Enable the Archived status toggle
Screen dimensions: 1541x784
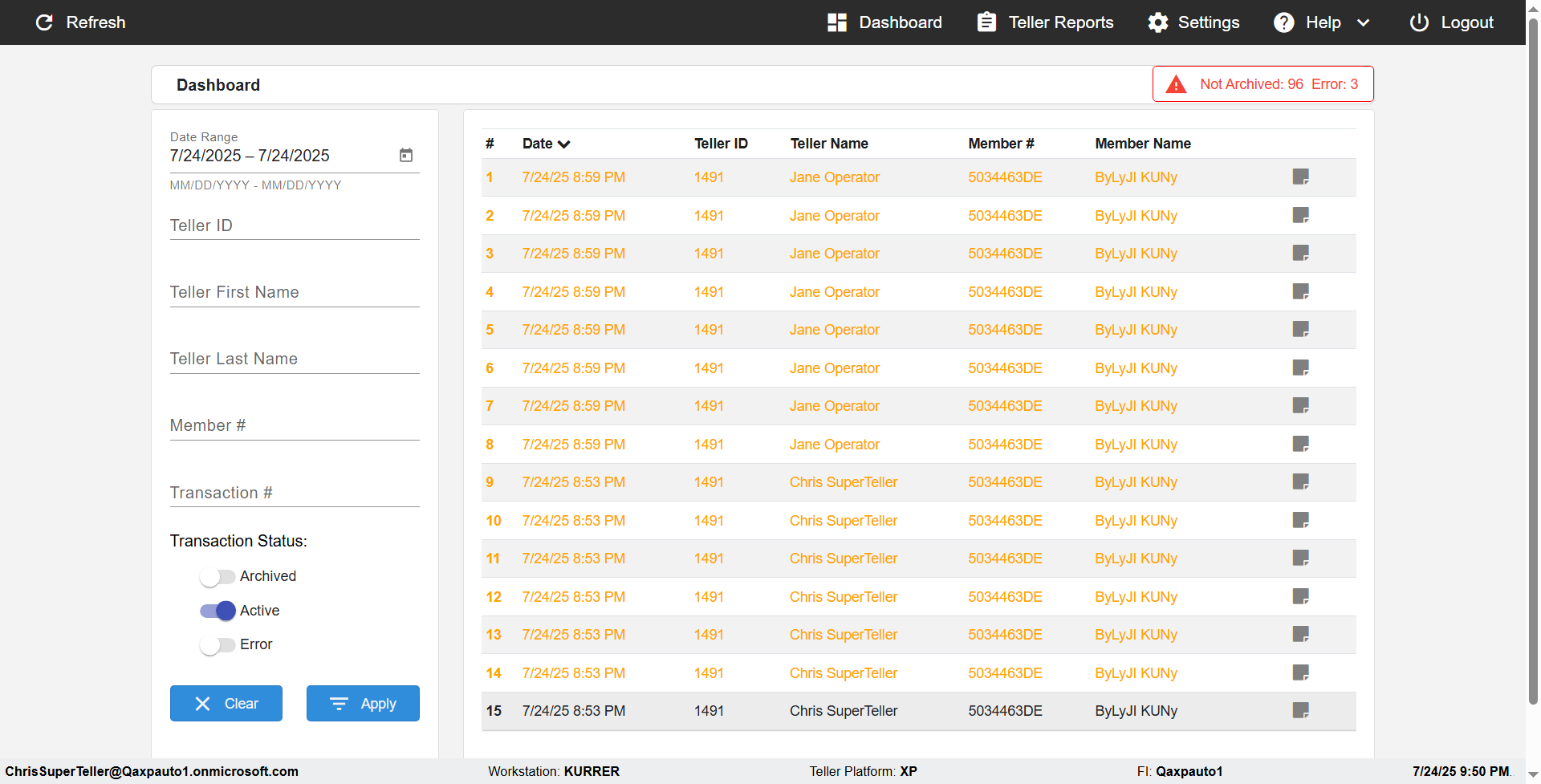click(x=217, y=576)
